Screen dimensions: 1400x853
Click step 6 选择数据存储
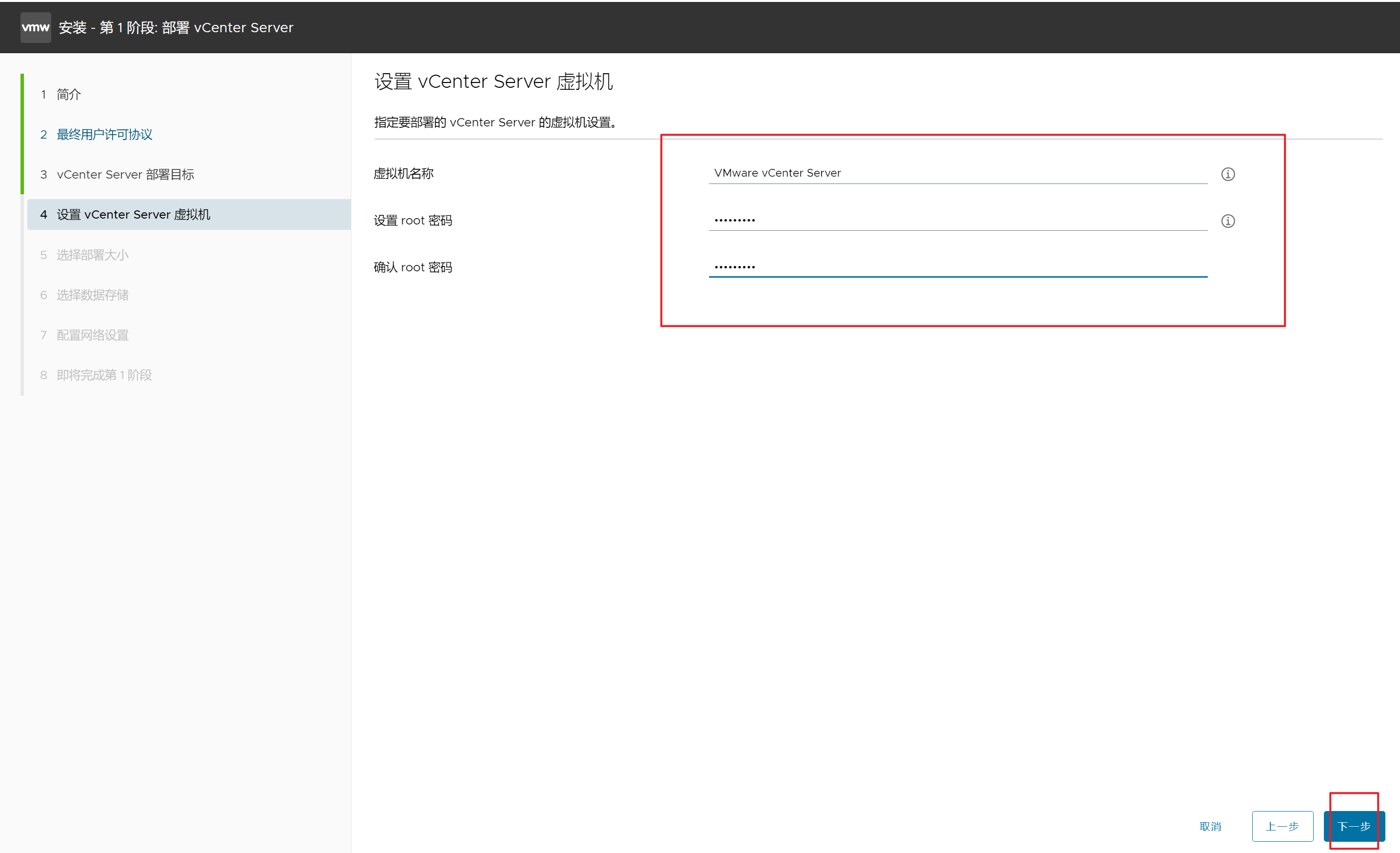pyautogui.click(x=92, y=295)
